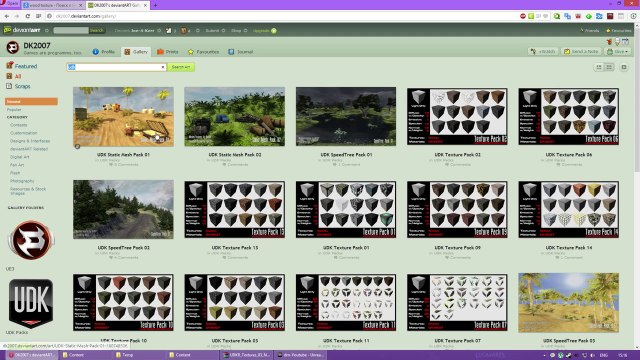Viewport: 640px width, 360px height.
Task: Open the YouTube taskbar window
Action: pos(300,355)
